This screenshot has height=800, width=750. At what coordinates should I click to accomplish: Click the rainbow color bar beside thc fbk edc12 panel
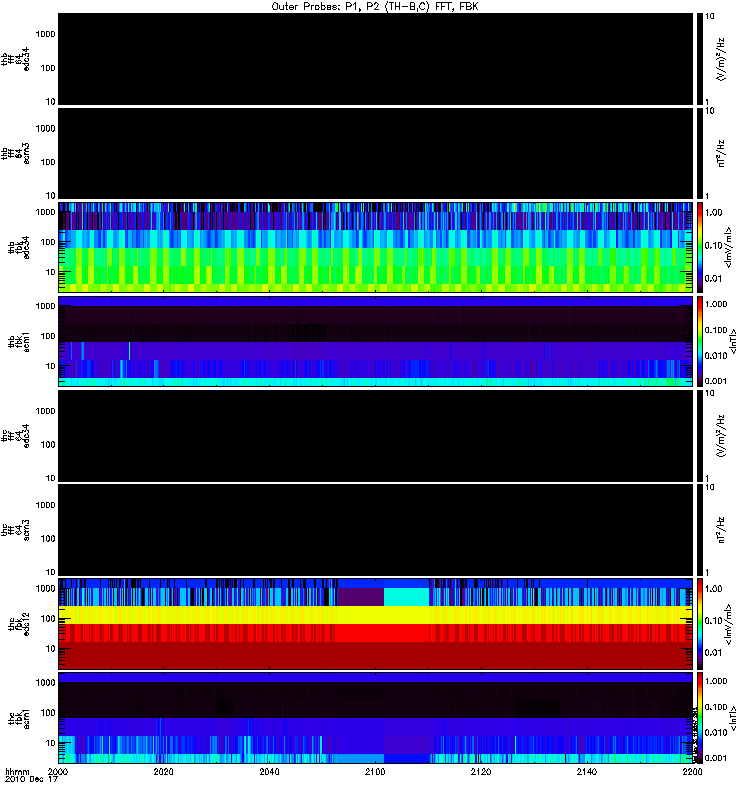(x=700, y=624)
